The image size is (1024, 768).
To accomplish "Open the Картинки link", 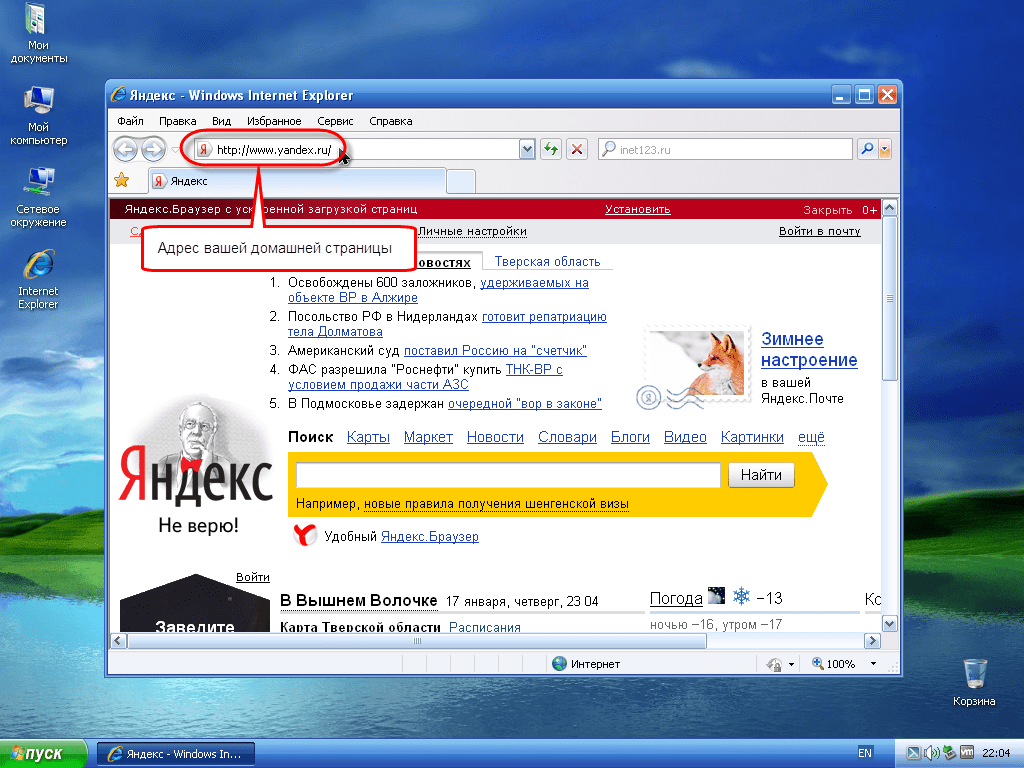I will (x=752, y=437).
